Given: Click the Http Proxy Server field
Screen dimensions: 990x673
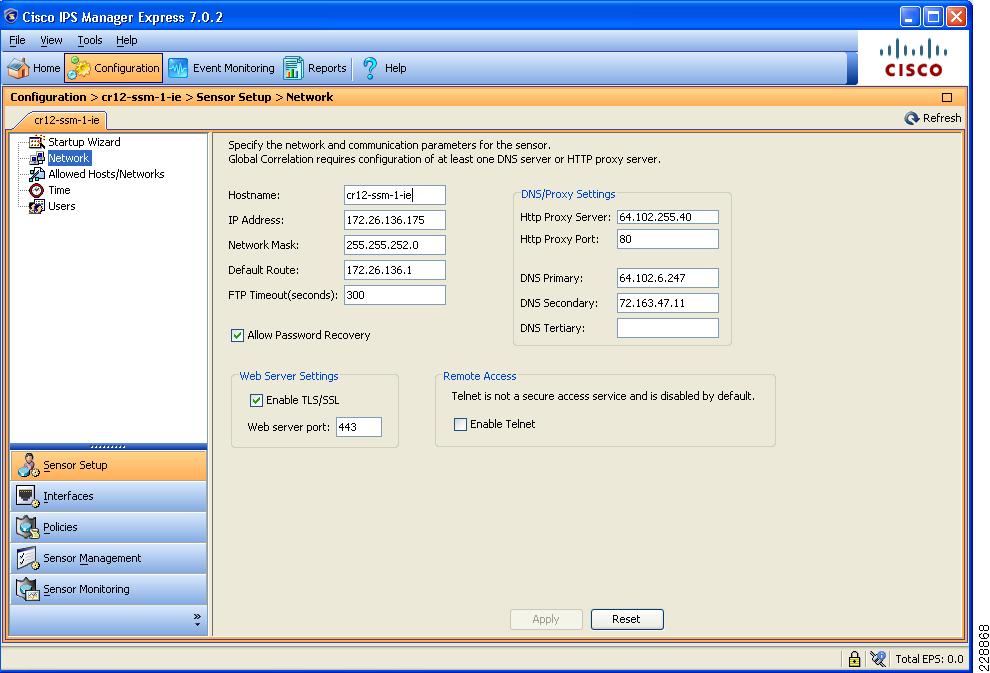Looking at the screenshot, I should [x=667, y=217].
